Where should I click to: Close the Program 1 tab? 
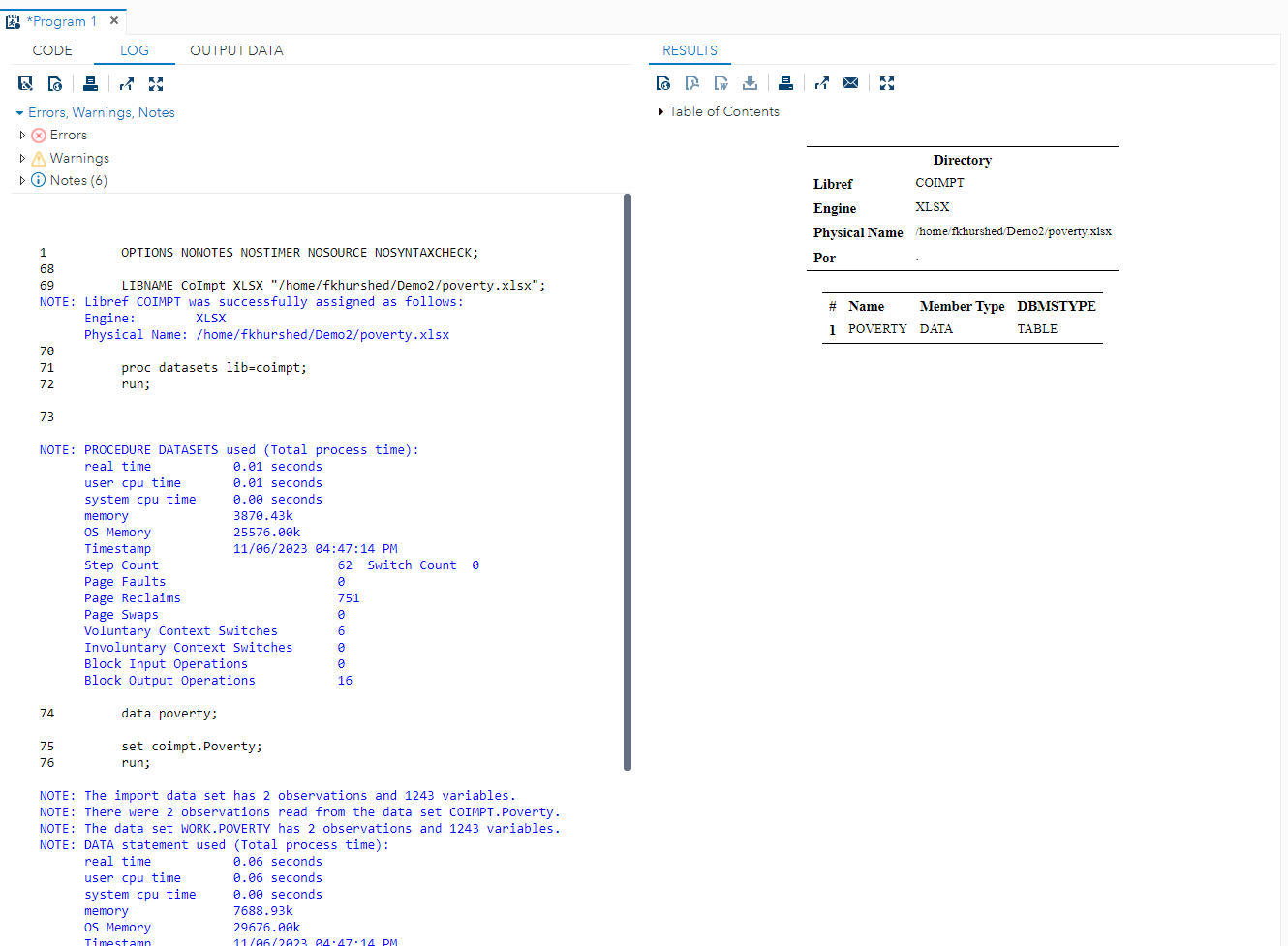pyautogui.click(x=113, y=20)
